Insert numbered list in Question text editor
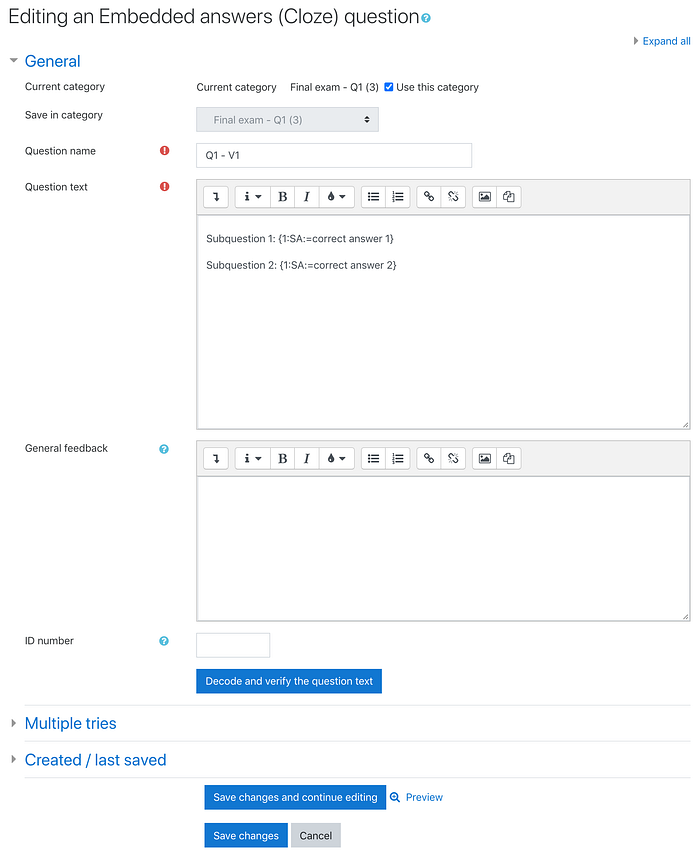Screen dimensions: 700x853 [398, 197]
